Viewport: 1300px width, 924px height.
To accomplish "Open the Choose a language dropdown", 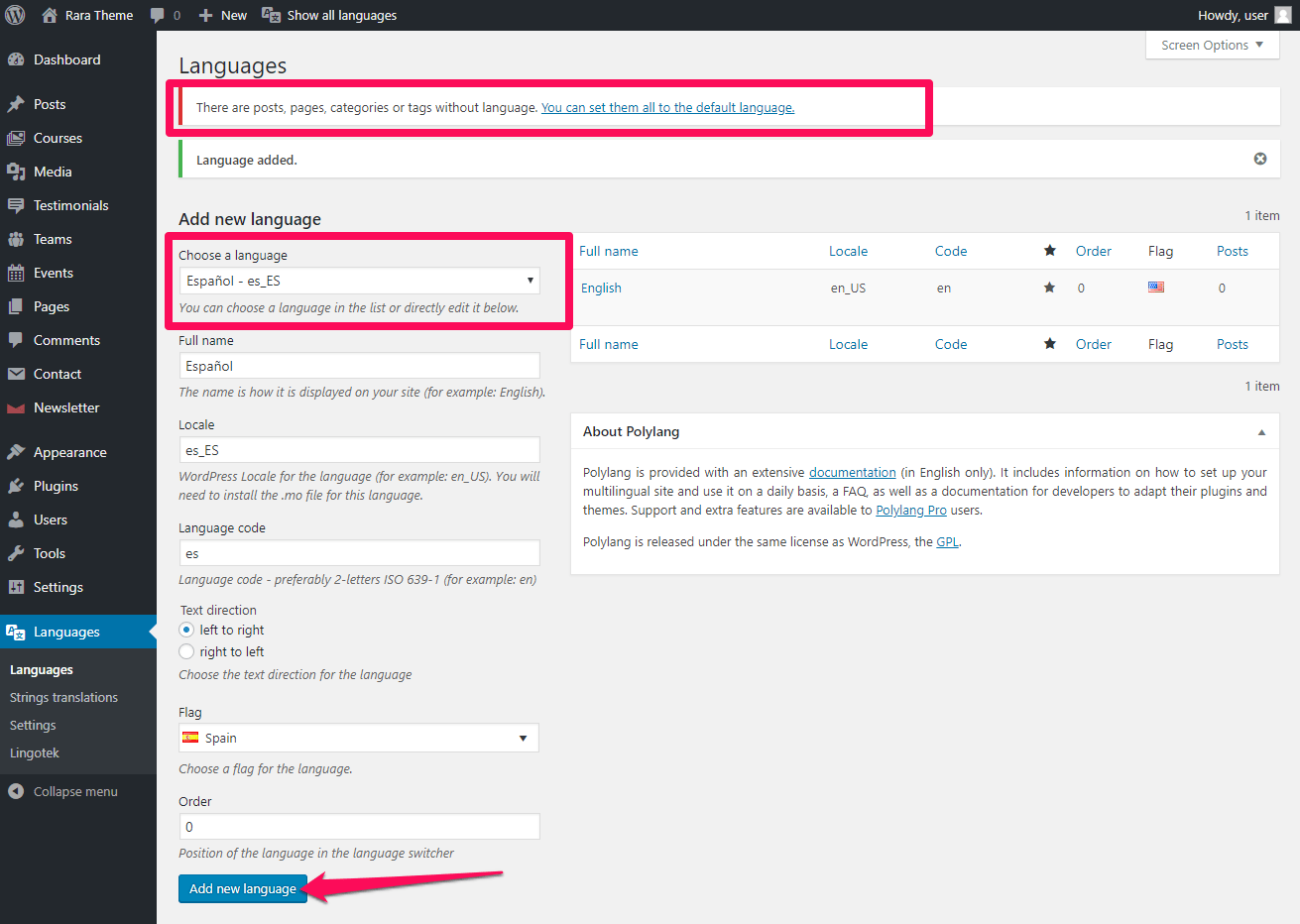I will point(360,281).
